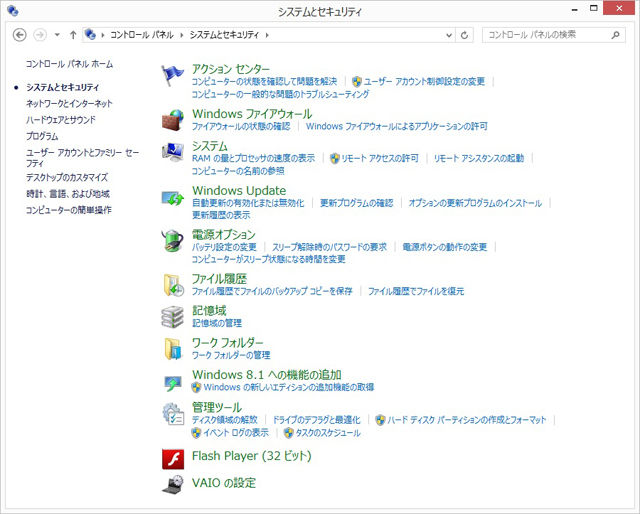Click 記憶域の管理 link

217,323
